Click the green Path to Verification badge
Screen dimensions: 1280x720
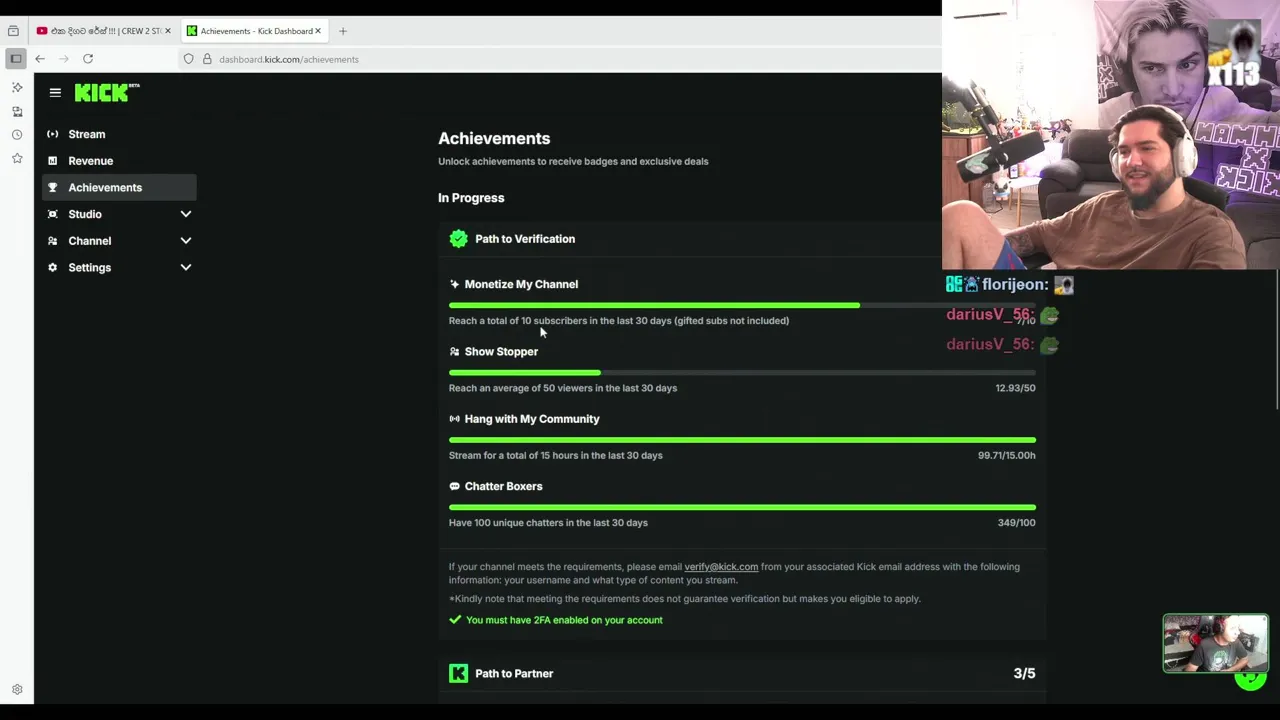click(458, 239)
